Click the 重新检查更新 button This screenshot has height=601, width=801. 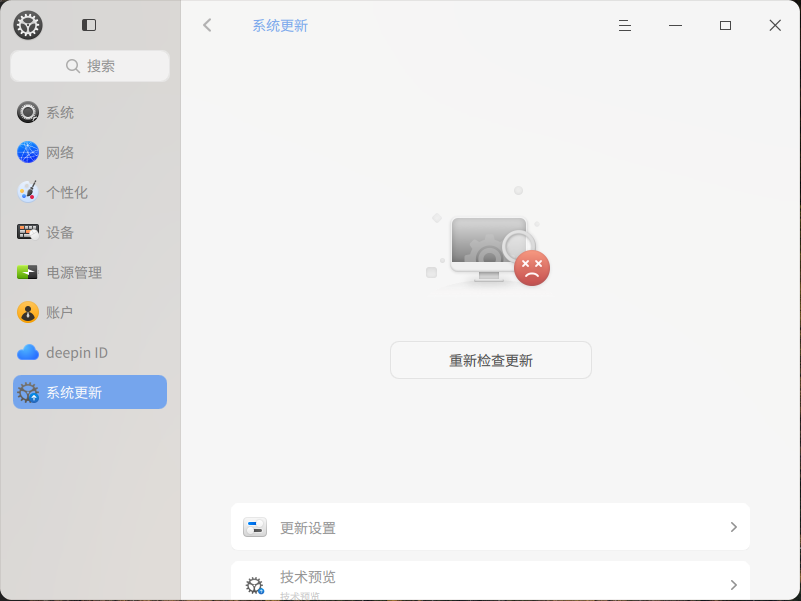click(491, 360)
